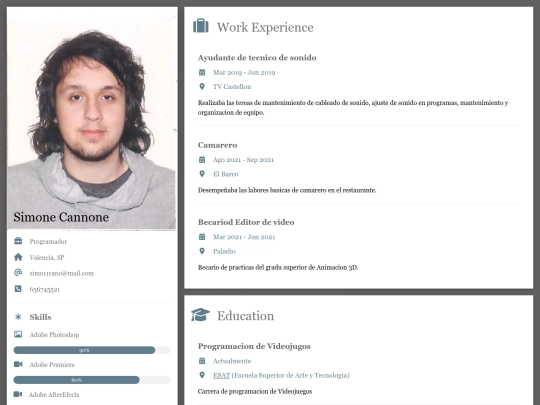Click the Adobe Premiere skill label
The width and height of the screenshot is (540, 405).
(52, 364)
